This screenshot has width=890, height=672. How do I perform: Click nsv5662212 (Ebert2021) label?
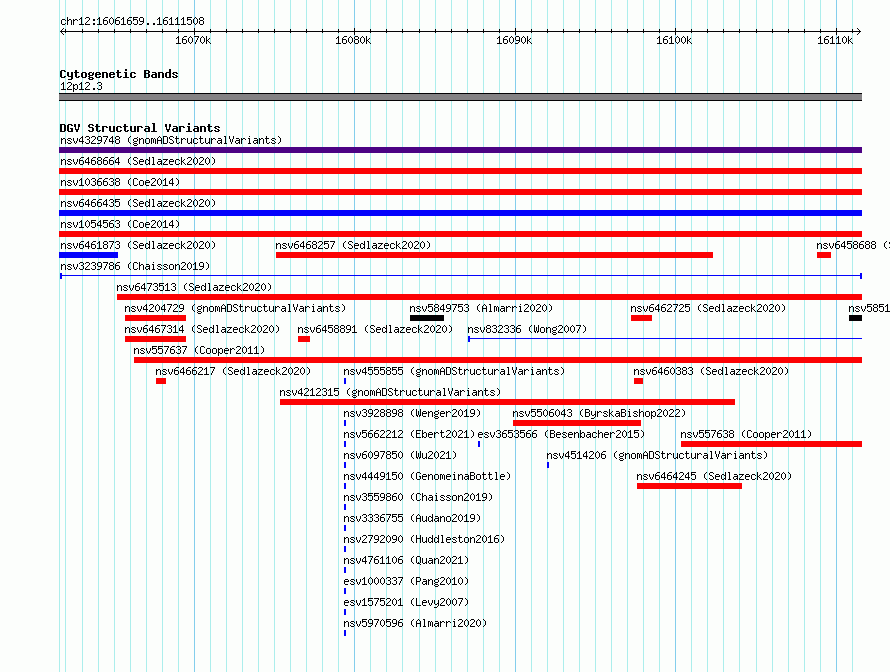pos(409,434)
